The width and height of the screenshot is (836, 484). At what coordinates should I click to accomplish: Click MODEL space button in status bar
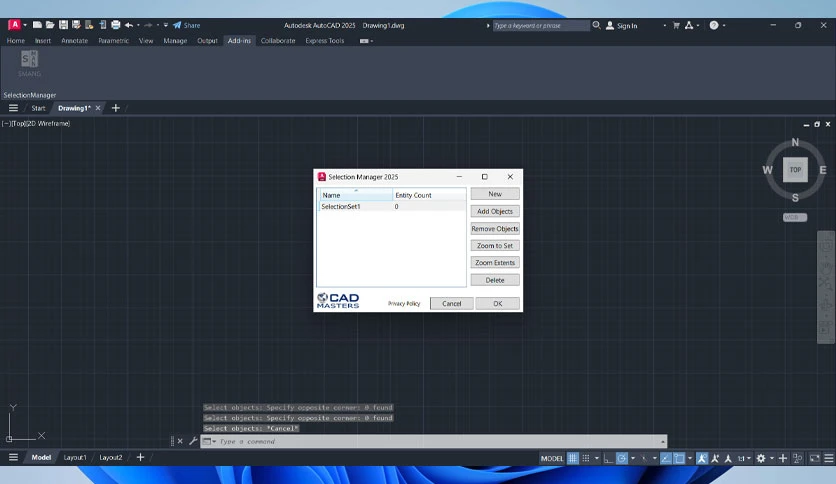(552, 458)
